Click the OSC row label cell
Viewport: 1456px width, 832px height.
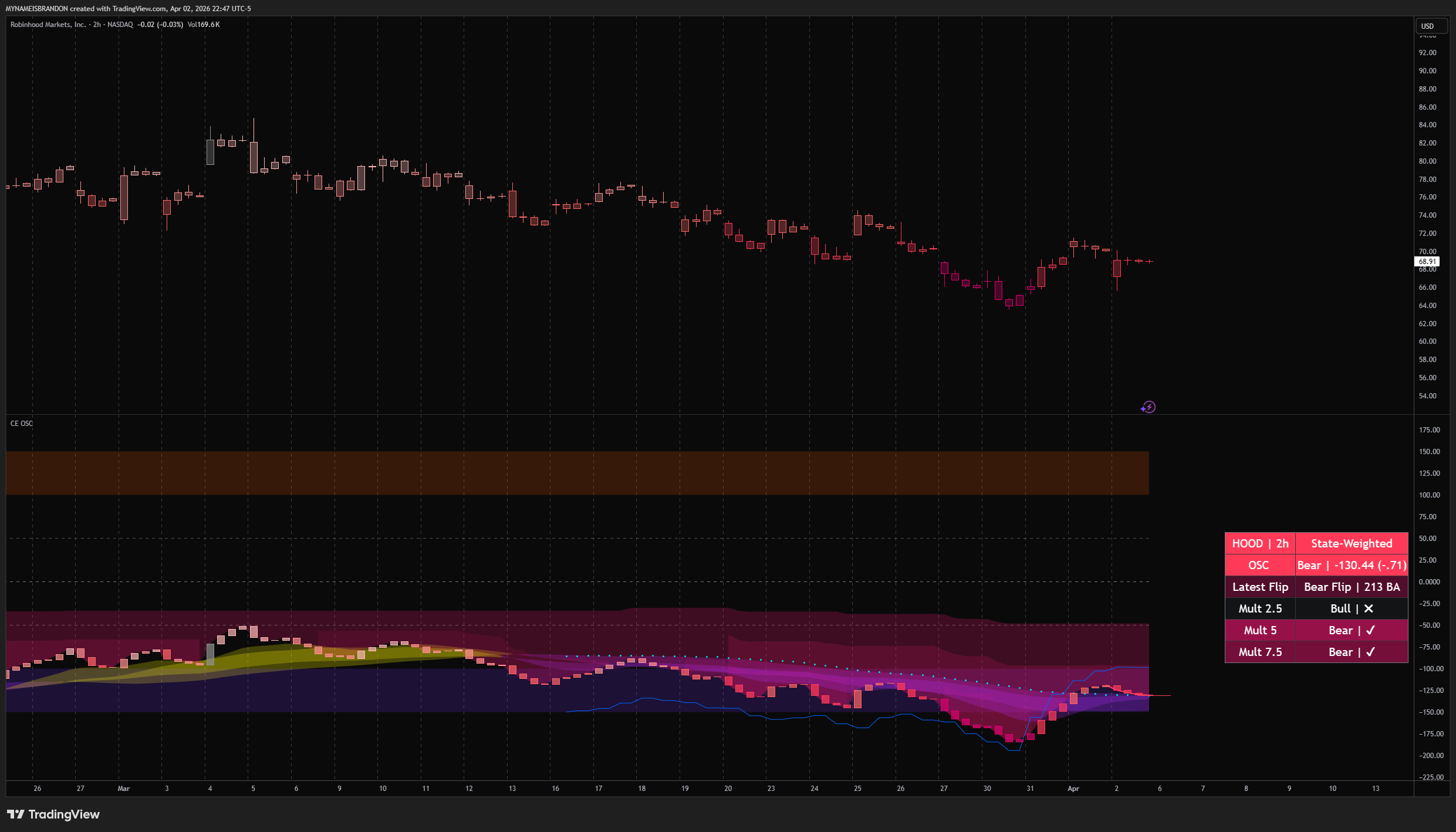(x=1260, y=565)
